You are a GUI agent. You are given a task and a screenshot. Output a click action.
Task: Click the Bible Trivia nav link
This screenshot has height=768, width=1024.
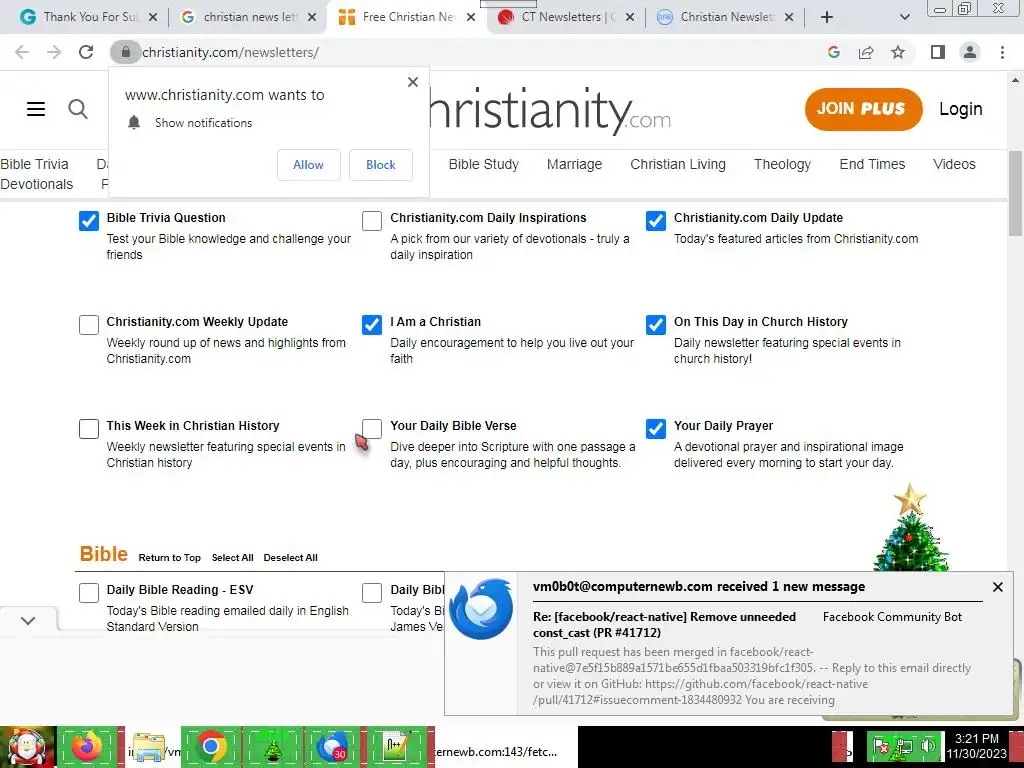coord(34,164)
